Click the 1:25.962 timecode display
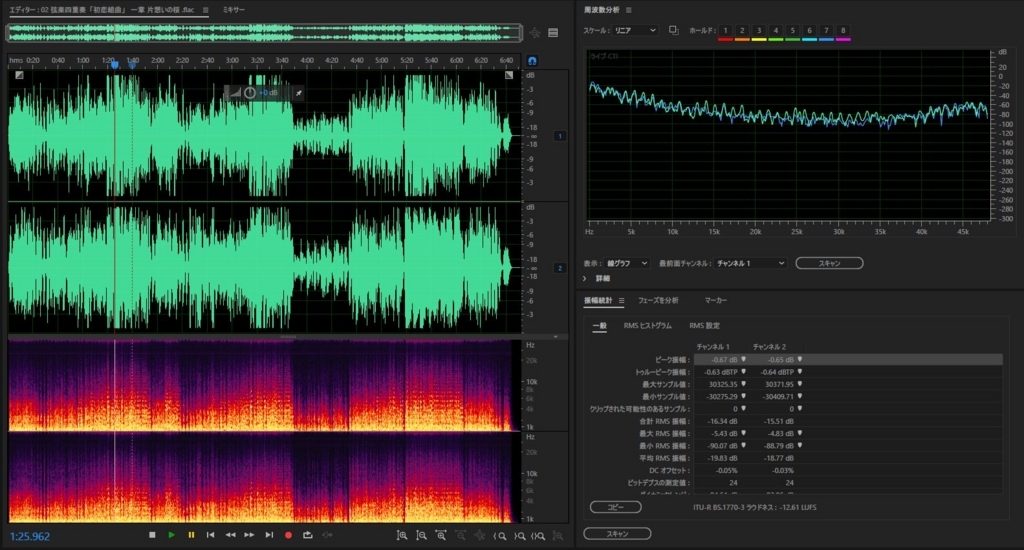Viewport: 1024px width, 550px height. (29, 536)
